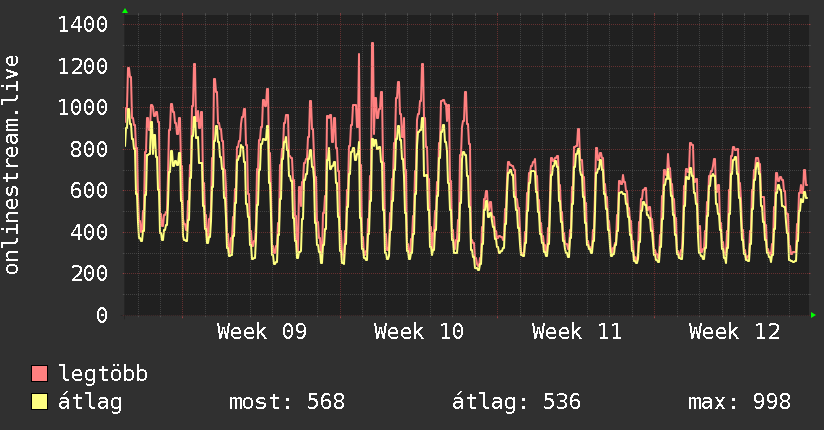This screenshot has width=824, height=430.
Task: Click the Week 12 x-axis label
Action: pos(734,332)
